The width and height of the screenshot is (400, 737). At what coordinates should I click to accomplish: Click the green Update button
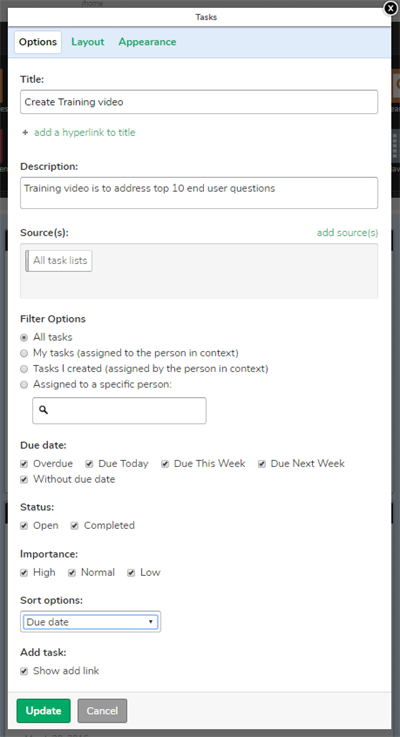[44, 711]
